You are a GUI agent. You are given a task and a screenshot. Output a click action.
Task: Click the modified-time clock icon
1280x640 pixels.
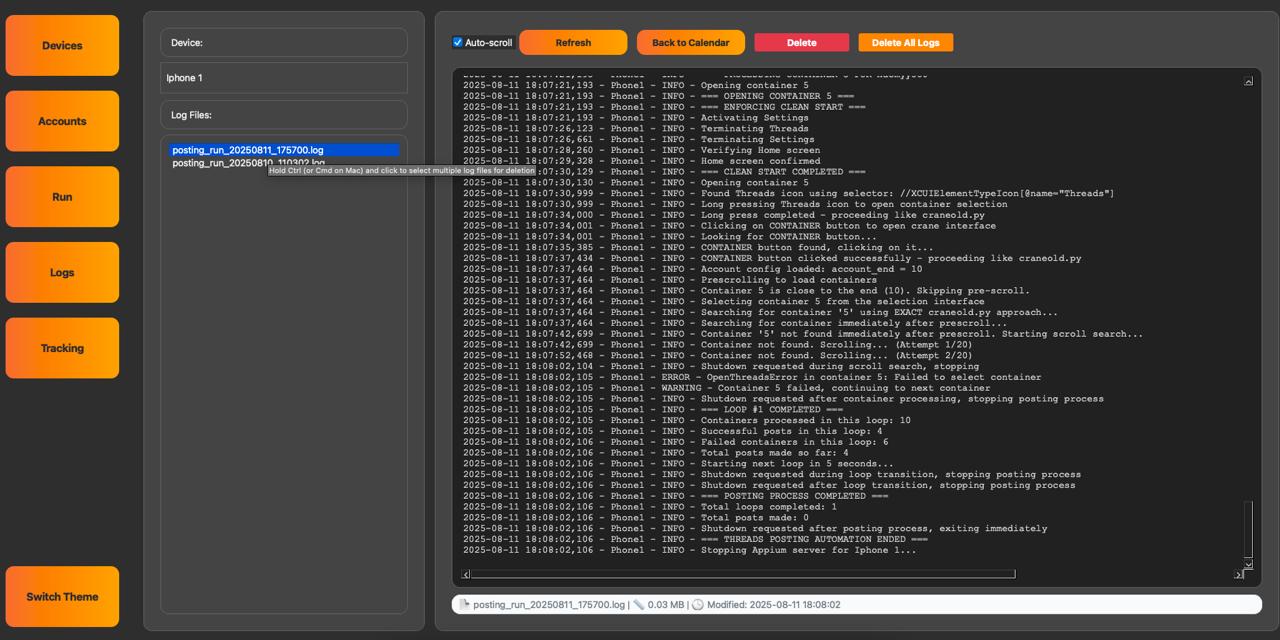point(698,605)
